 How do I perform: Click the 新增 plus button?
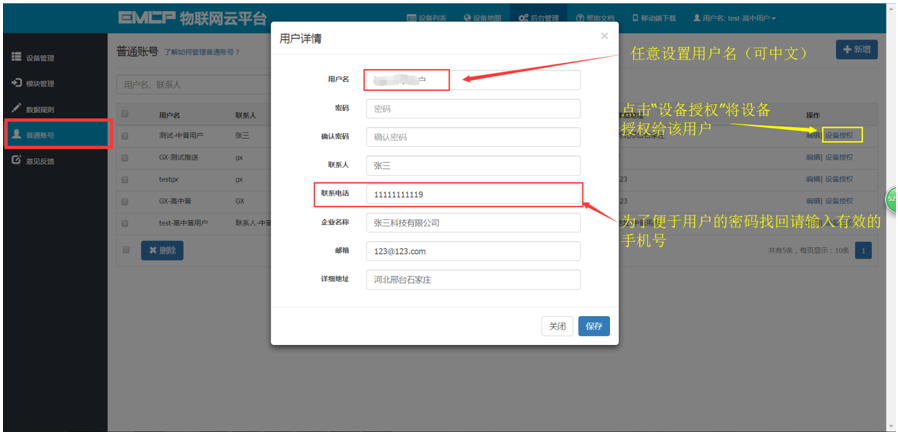(x=857, y=50)
